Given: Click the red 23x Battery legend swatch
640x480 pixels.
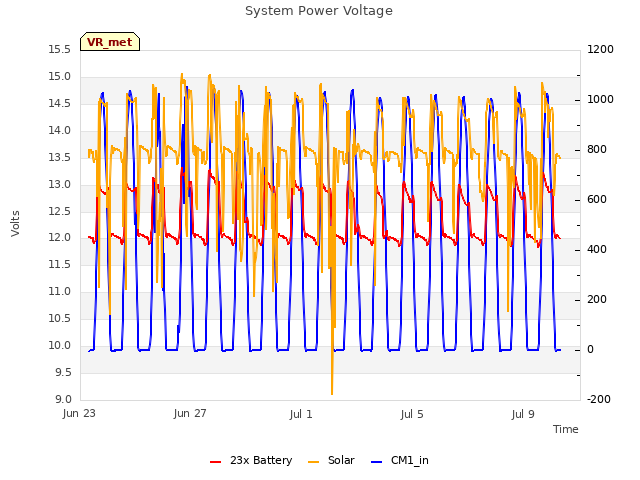Looking at the screenshot, I should coord(216,462).
